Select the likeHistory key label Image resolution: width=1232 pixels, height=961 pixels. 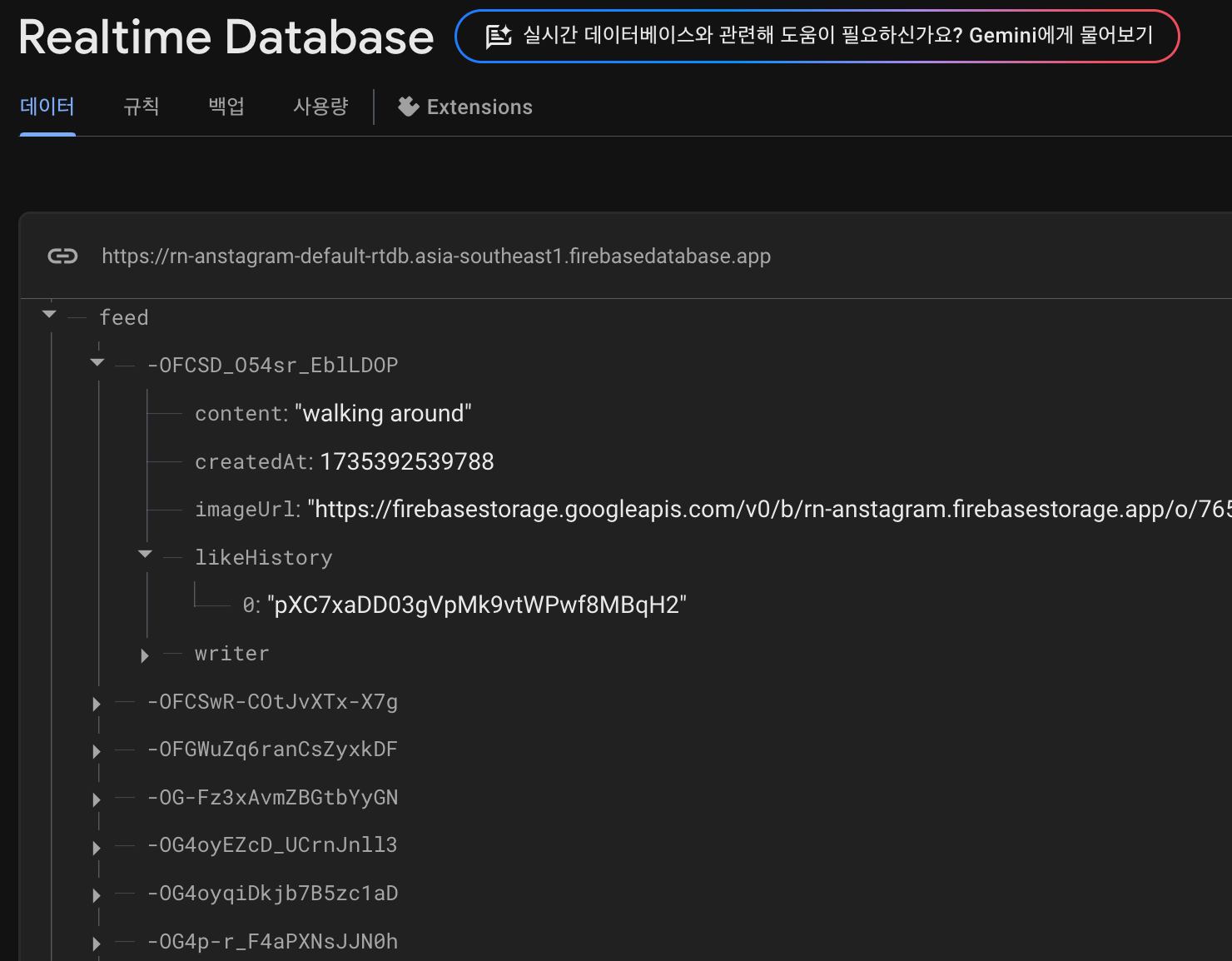coord(264,557)
